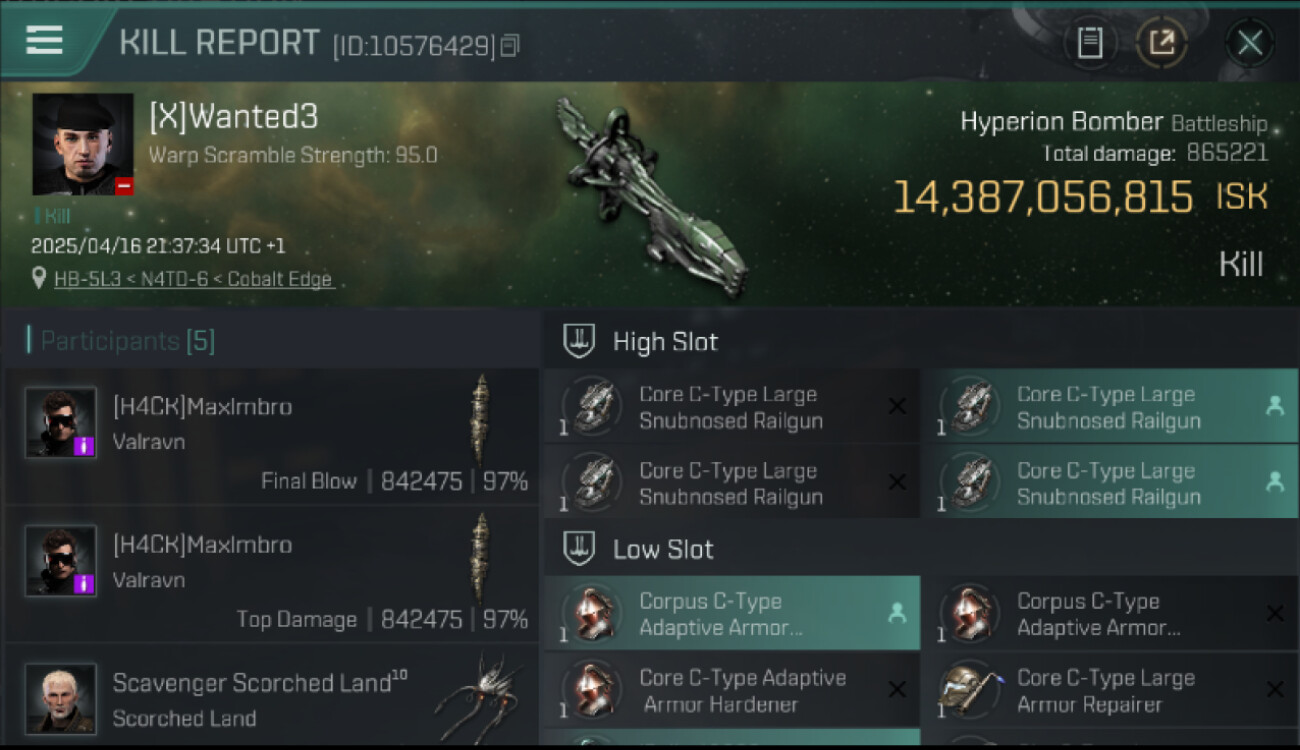This screenshot has height=750, width=1300.
Task: Click the Participants [5] header
Action: tap(127, 341)
